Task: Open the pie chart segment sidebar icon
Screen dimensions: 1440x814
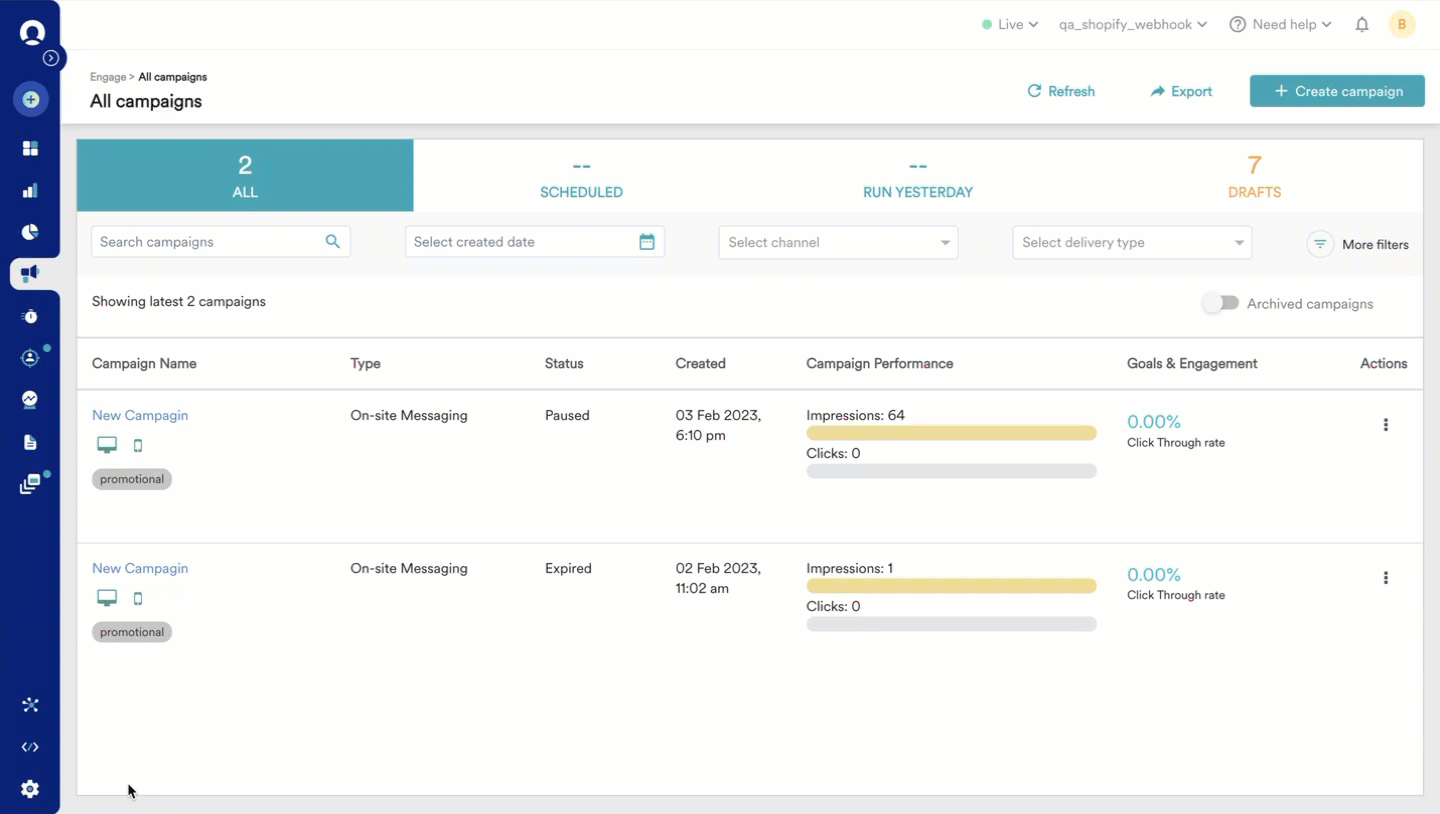Action: point(30,232)
